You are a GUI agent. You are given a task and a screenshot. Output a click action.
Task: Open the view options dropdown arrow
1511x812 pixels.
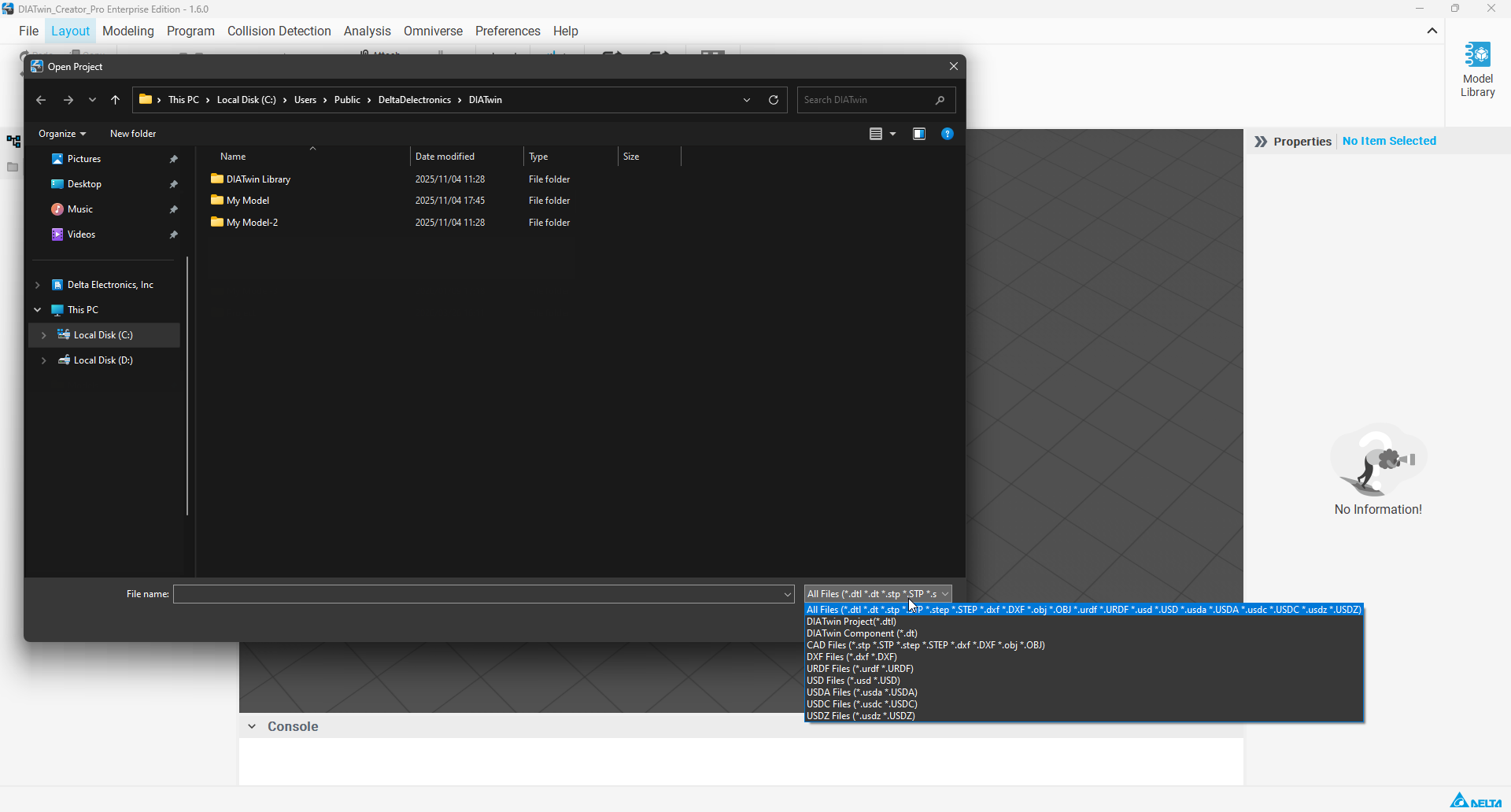point(893,134)
